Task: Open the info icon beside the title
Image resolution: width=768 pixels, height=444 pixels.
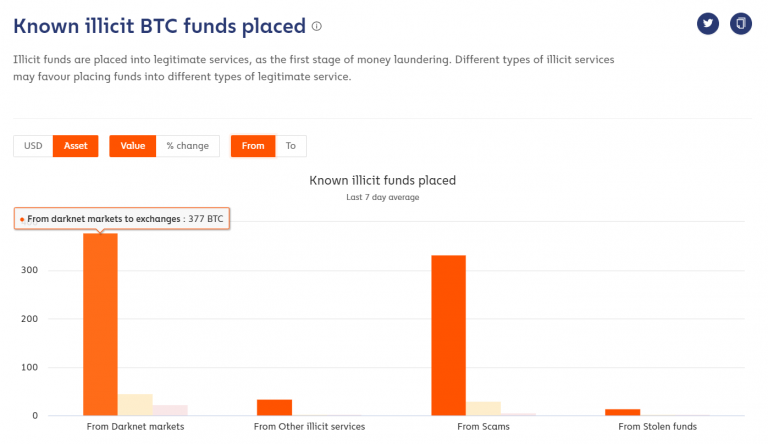Action: tap(317, 25)
